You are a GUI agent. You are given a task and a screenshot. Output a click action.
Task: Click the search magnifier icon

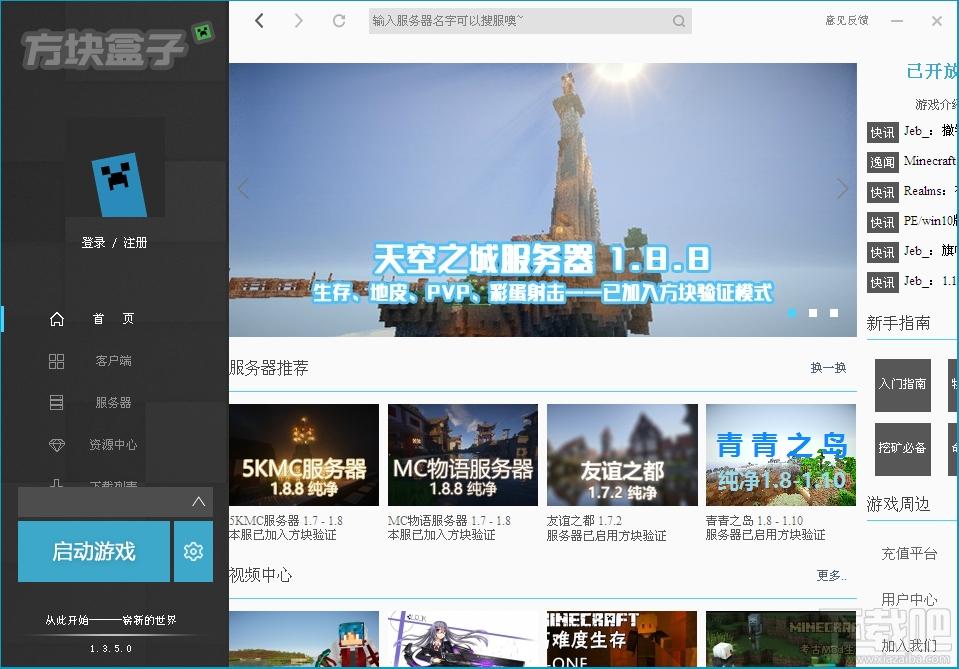click(679, 21)
